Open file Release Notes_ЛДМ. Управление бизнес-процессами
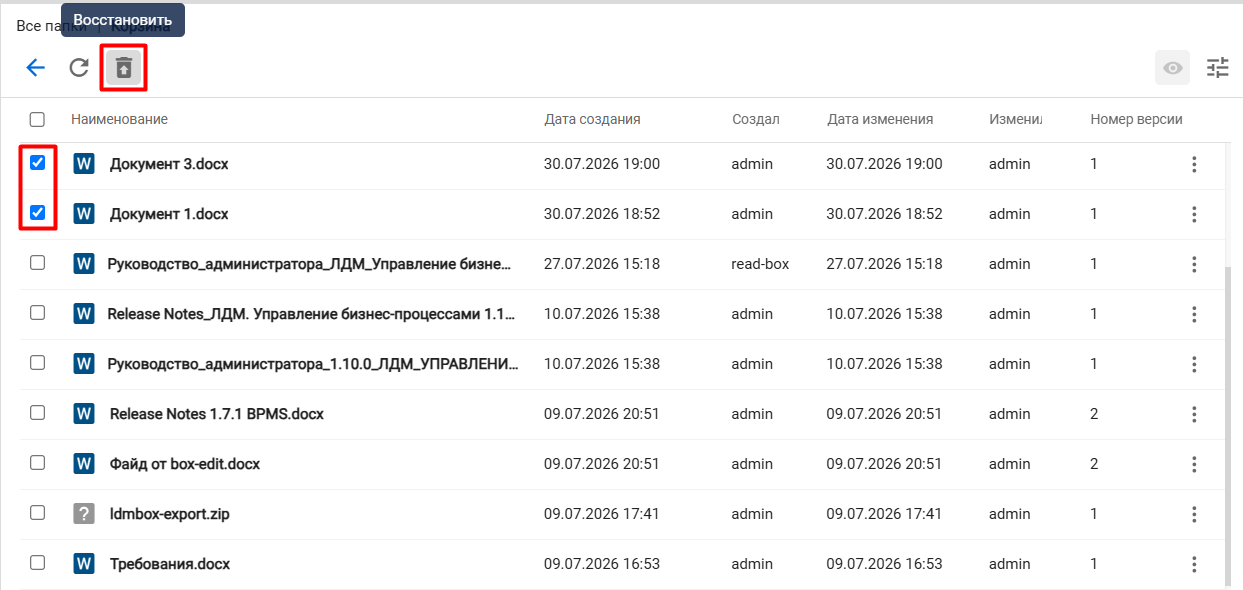Viewport: 1243px width, 590px height. click(311, 314)
